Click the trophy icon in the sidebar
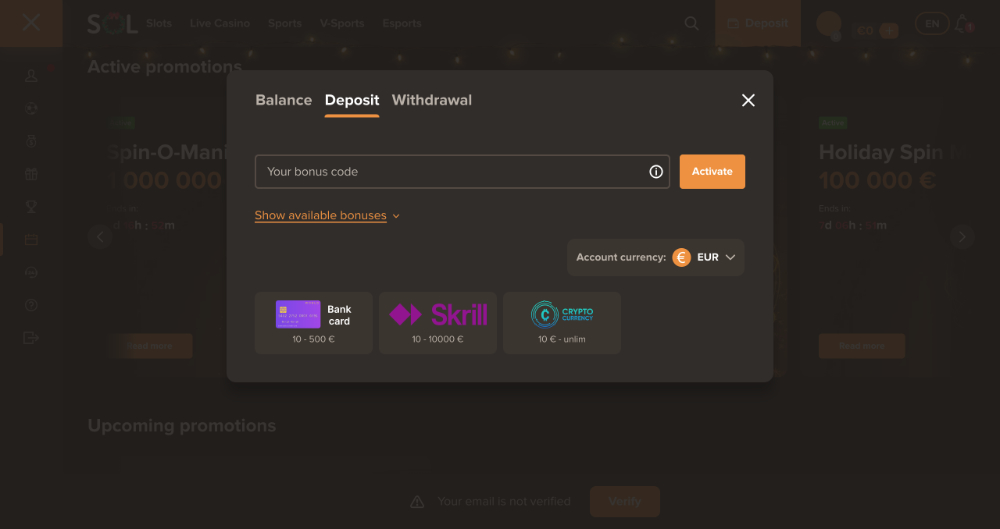The width and height of the screenshot is (1000, 529). coord(31,207)
